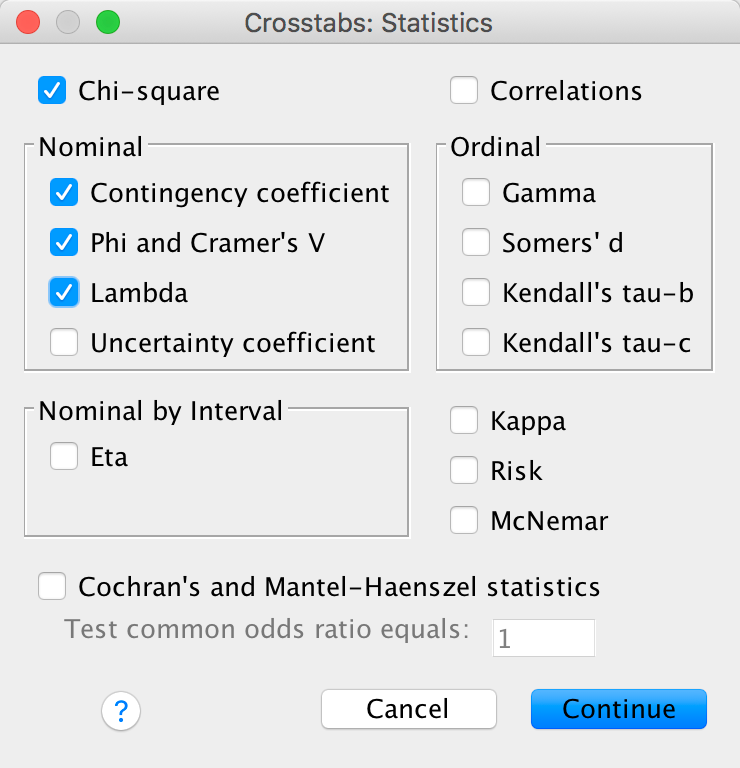The height and width of the screenshot is (768, 740).
Task: Uncheck Phi and Cramer's V
Action: tap(64, 243)
